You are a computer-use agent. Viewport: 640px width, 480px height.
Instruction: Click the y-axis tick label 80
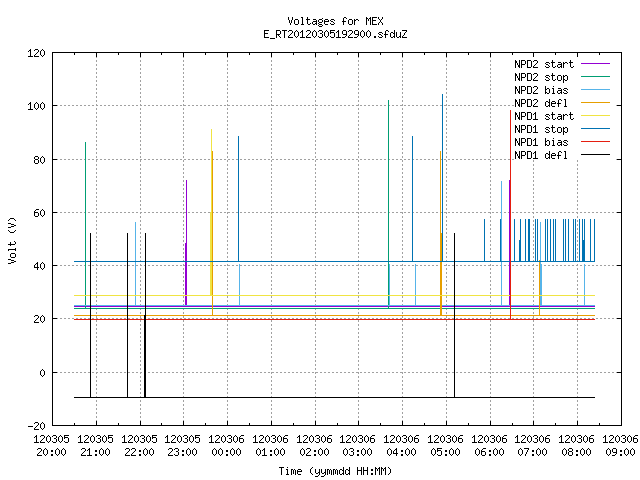click(x=39, y=160)
